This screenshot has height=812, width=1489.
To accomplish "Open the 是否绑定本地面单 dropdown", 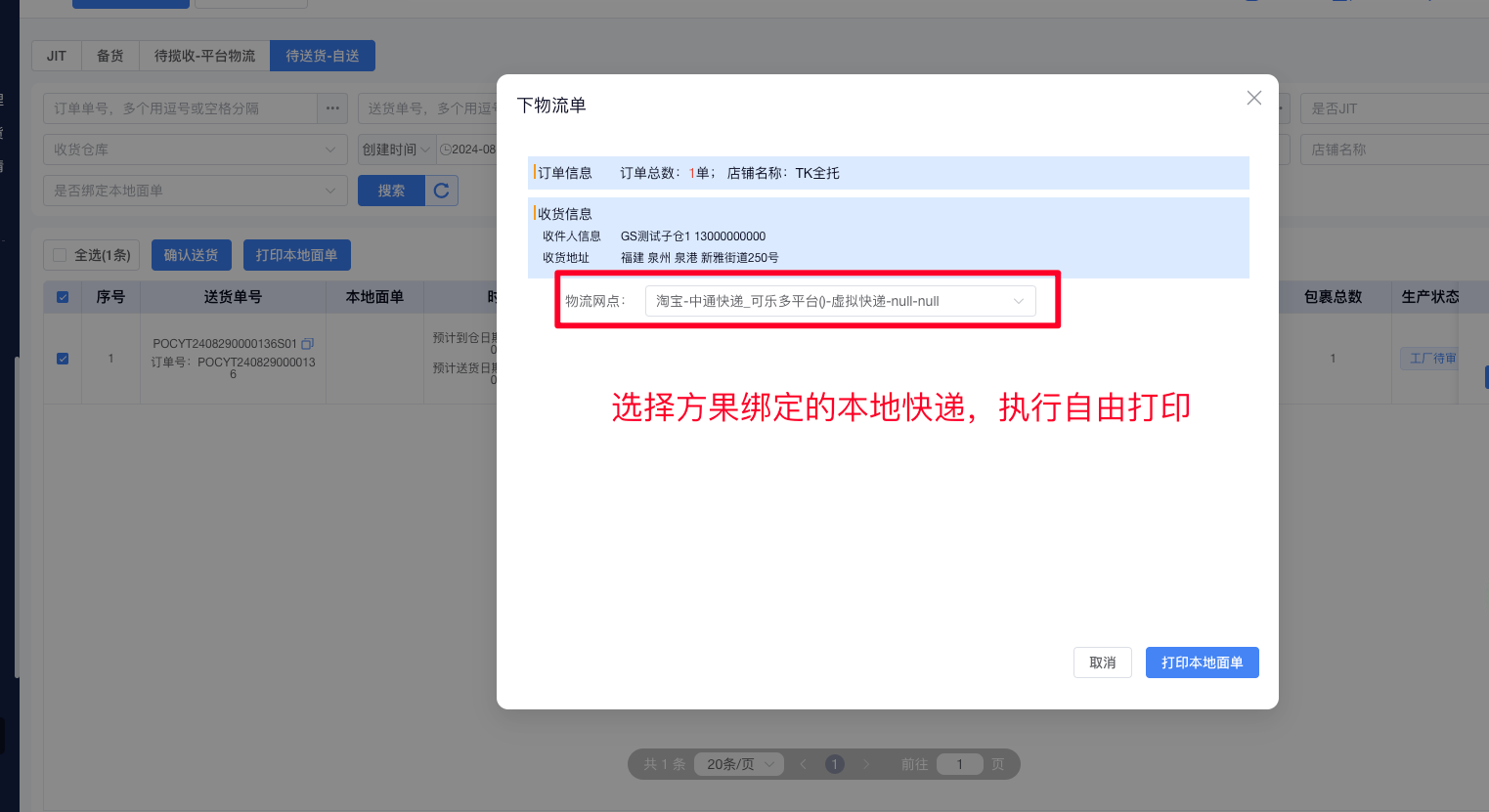I will pyautogui.click(x=196, y=191).
